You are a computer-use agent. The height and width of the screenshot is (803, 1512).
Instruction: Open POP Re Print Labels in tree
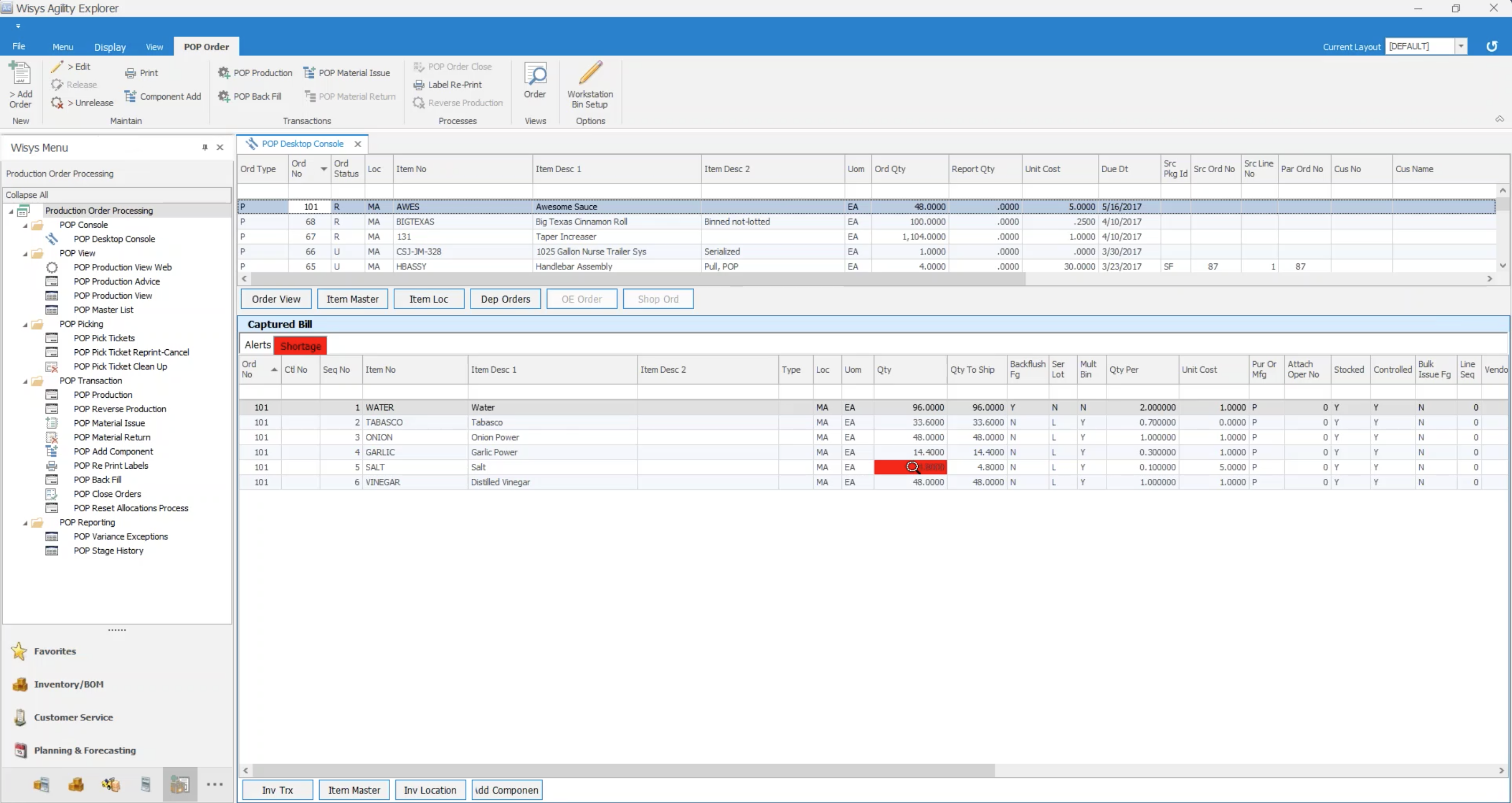[111, 465]
